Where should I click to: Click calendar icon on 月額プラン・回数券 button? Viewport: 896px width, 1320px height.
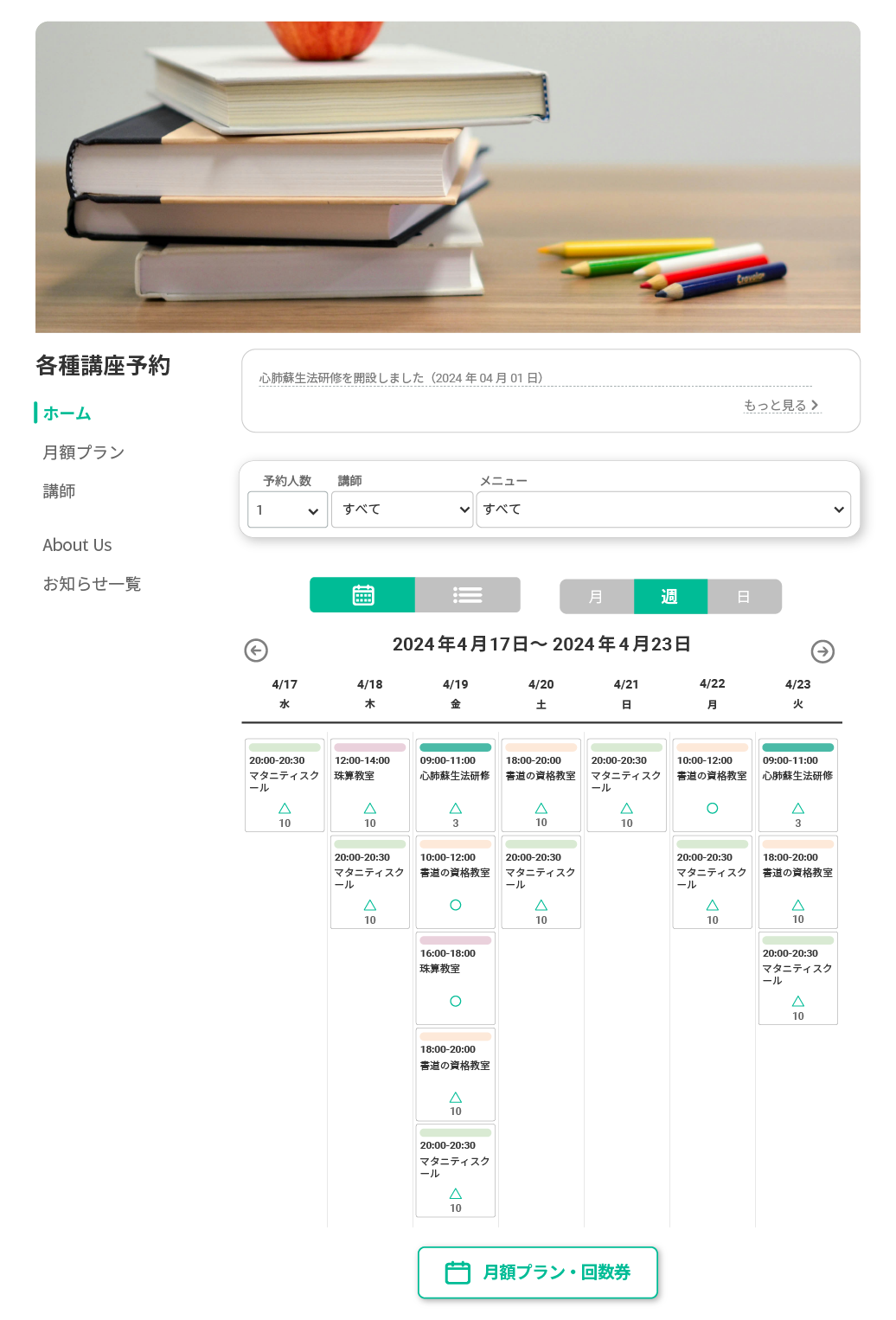click(x=458, y=1272)
